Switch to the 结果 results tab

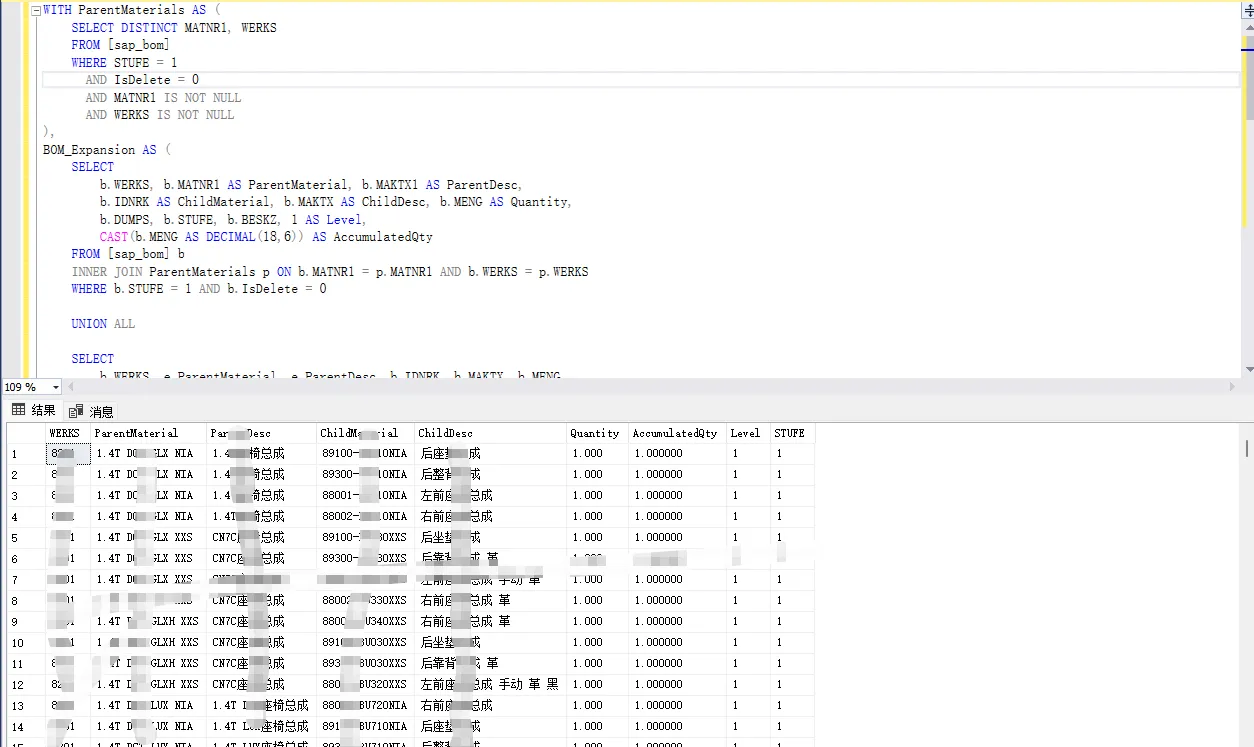point(34,410)
